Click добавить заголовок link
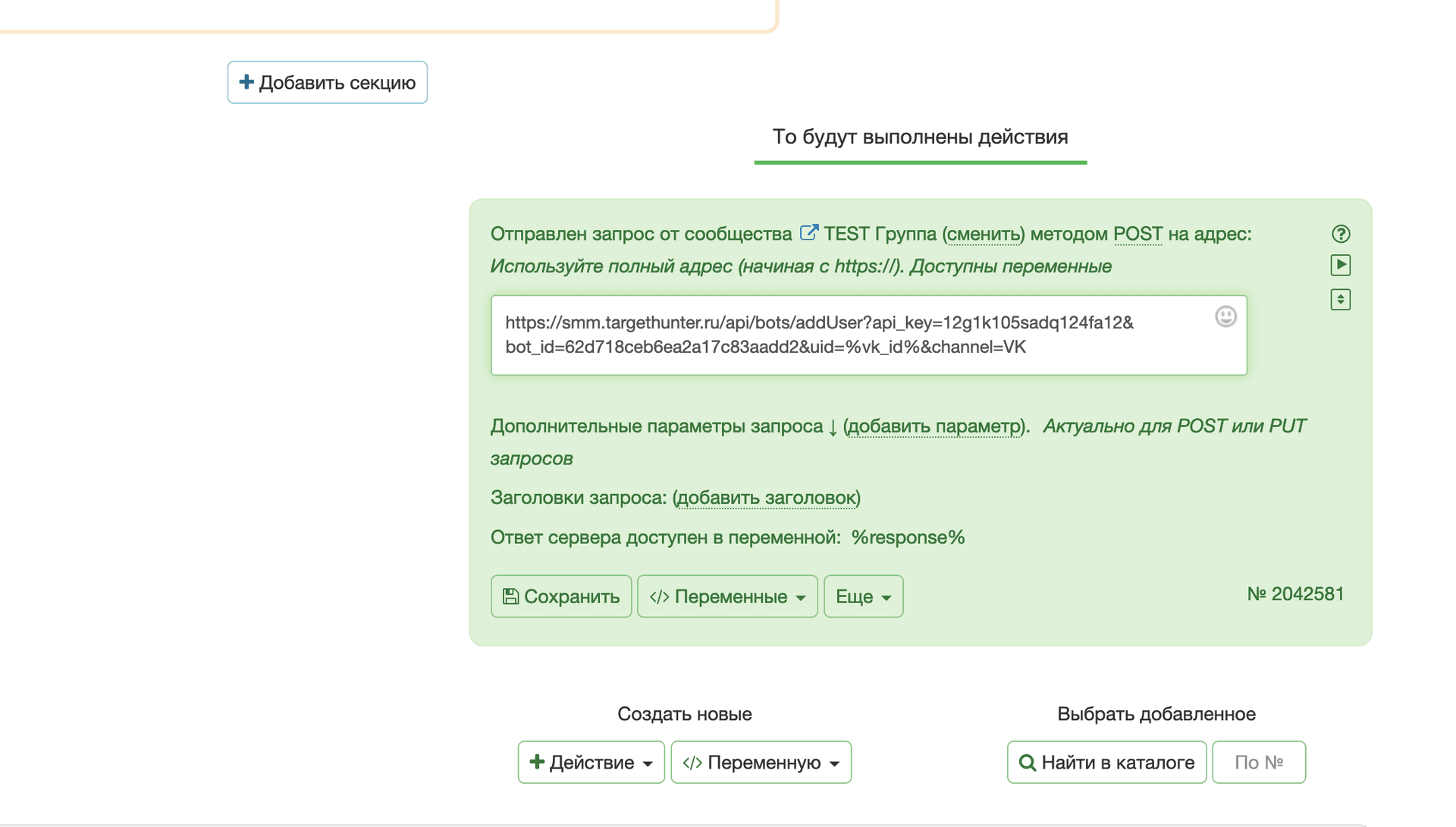Viewport: 1456px width, 827px height. [x=766, y=498]
